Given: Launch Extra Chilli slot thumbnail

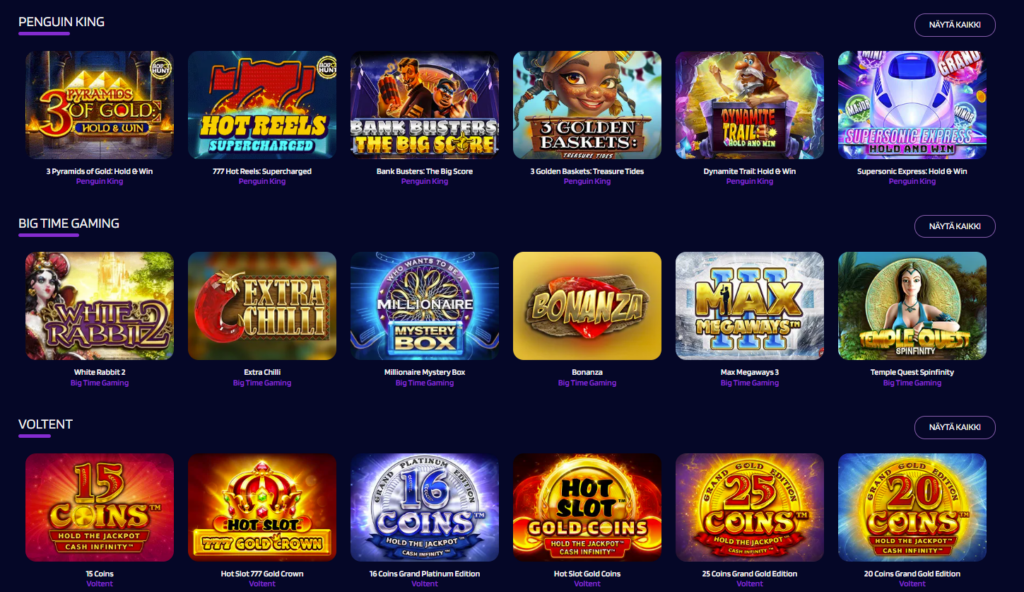Looking at the screenshot, I should tap(262, 306).
